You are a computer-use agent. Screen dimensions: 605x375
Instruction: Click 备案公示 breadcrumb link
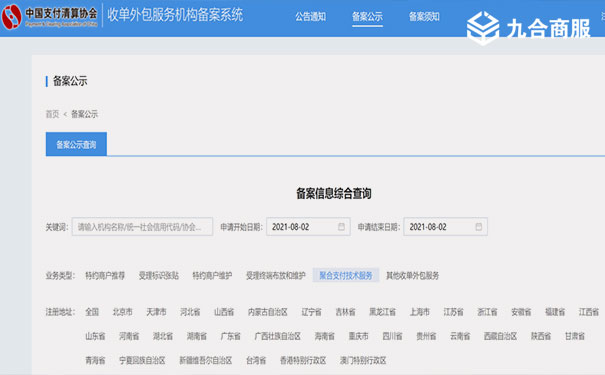[x=84, y=114]
